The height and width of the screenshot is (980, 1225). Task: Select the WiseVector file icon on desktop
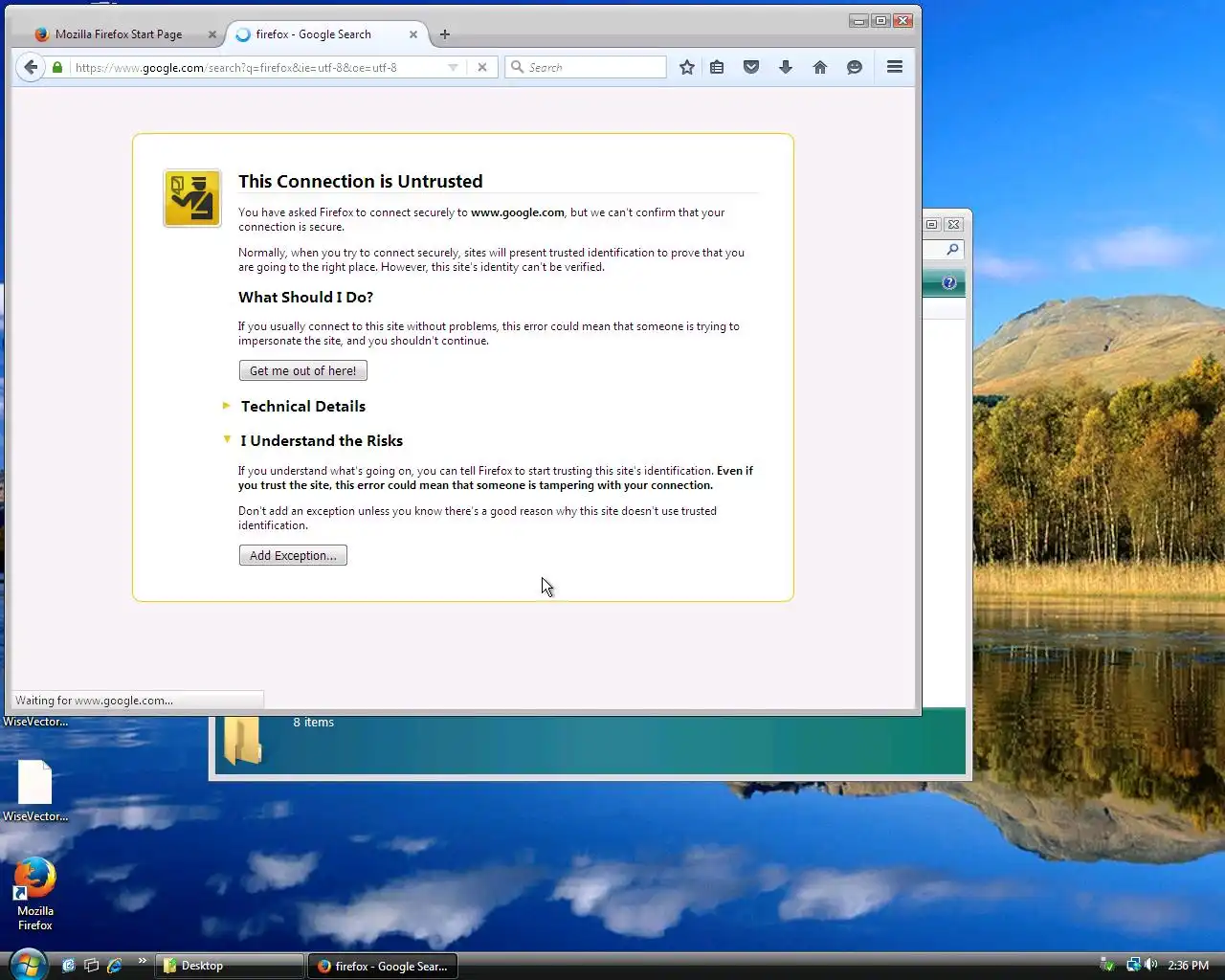pos(35,791)
